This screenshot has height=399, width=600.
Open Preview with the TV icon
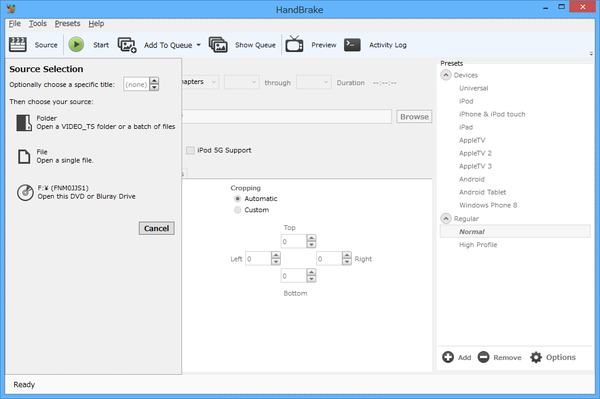pos(294,44)
